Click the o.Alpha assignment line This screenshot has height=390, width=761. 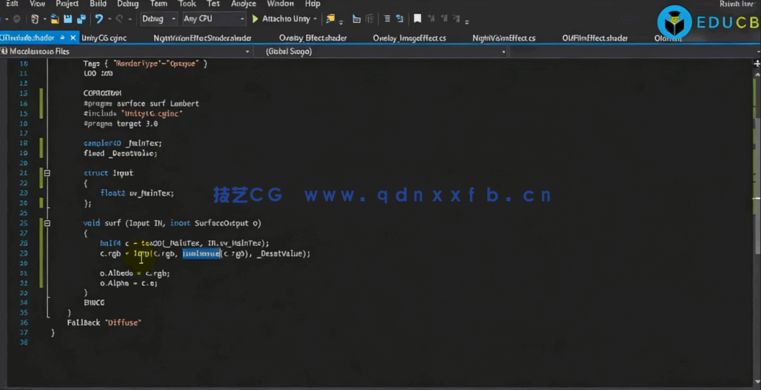(129, 283)
